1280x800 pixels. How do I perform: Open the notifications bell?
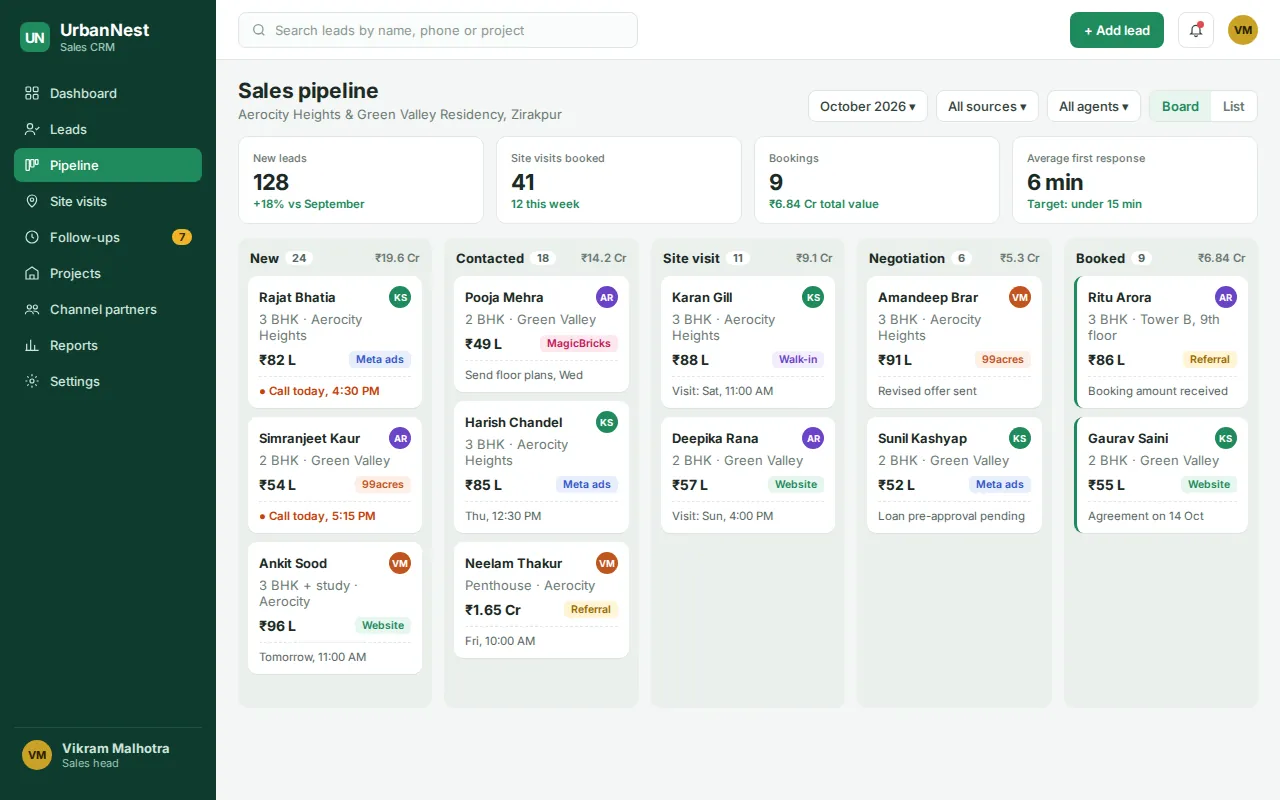click(1196, 30)
